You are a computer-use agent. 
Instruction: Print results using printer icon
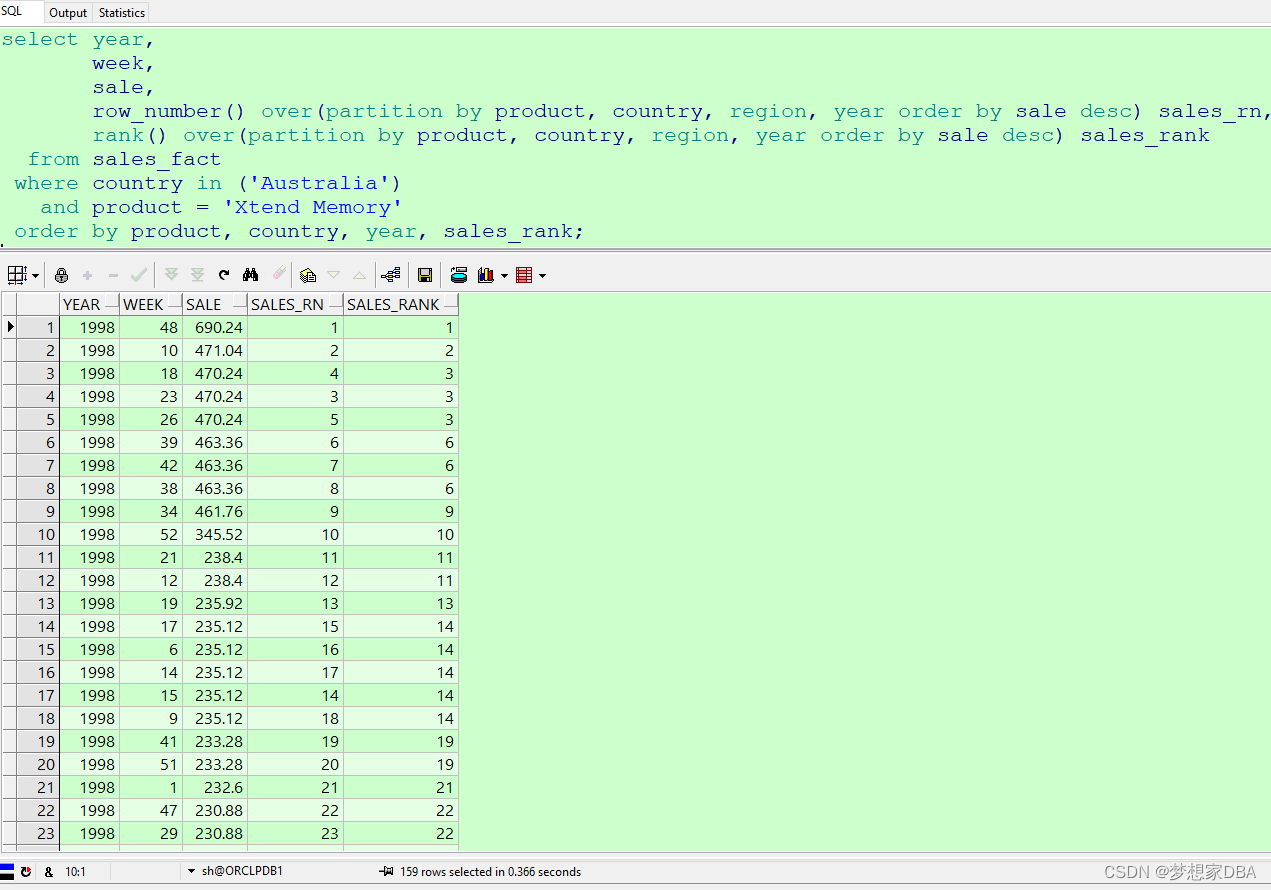point(458,275)
